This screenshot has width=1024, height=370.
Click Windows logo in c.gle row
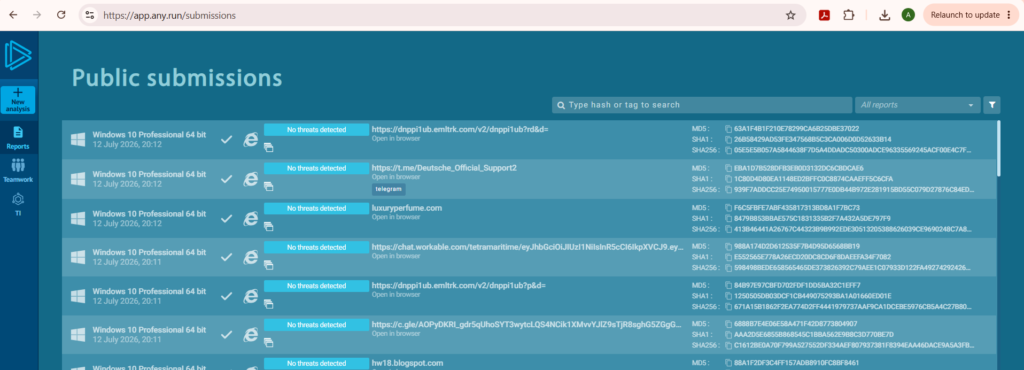pos(78,335)
